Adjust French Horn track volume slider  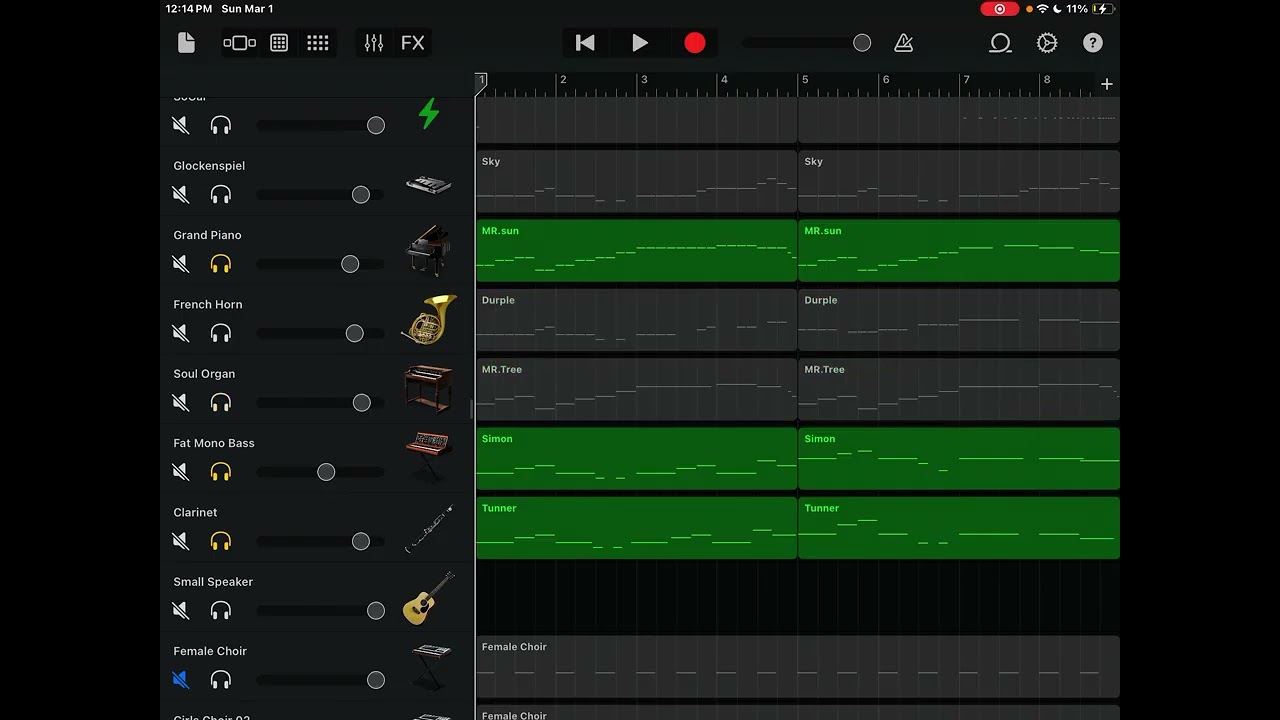pyautogui.click(x=320, y=333)
